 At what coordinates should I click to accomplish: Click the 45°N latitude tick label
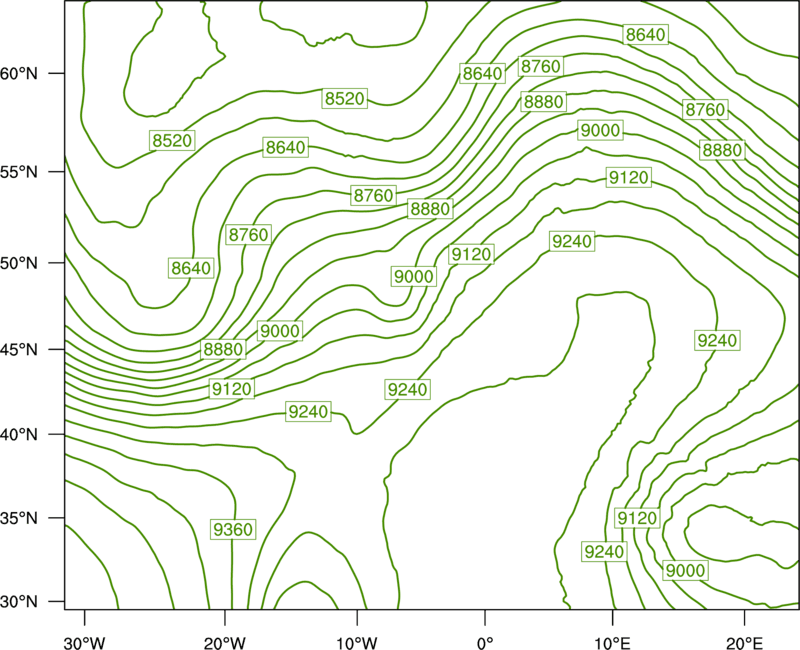pyautogui.click(x=19, y=349)
